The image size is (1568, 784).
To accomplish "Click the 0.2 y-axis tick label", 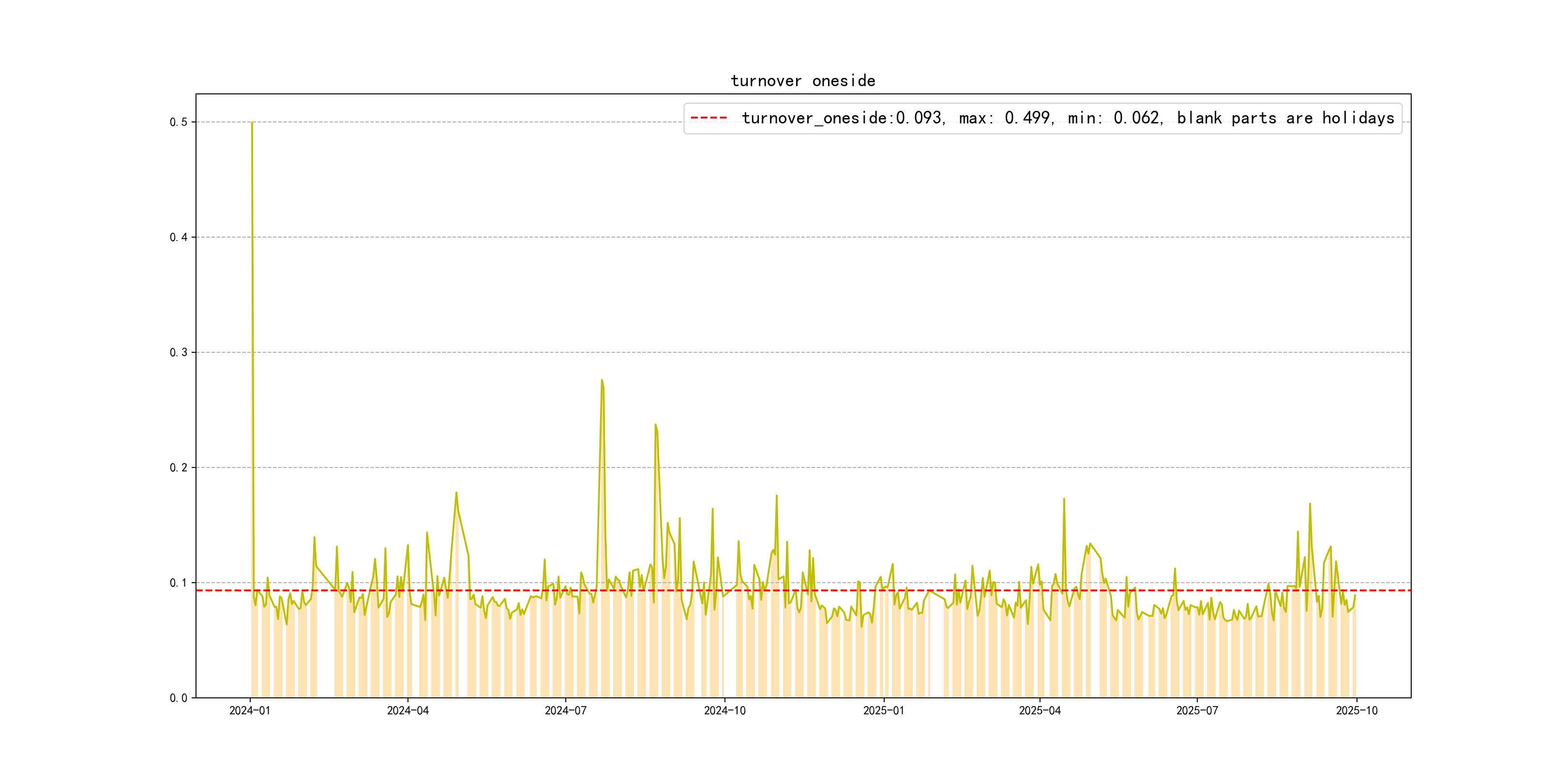I will 179,467.
